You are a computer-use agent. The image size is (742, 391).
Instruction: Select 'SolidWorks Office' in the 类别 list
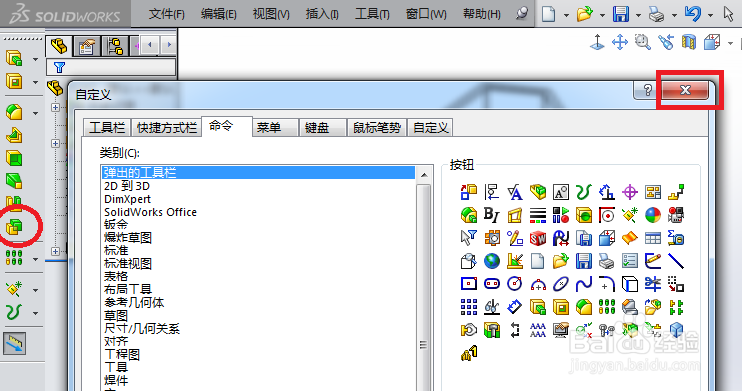tap(150, 212)
